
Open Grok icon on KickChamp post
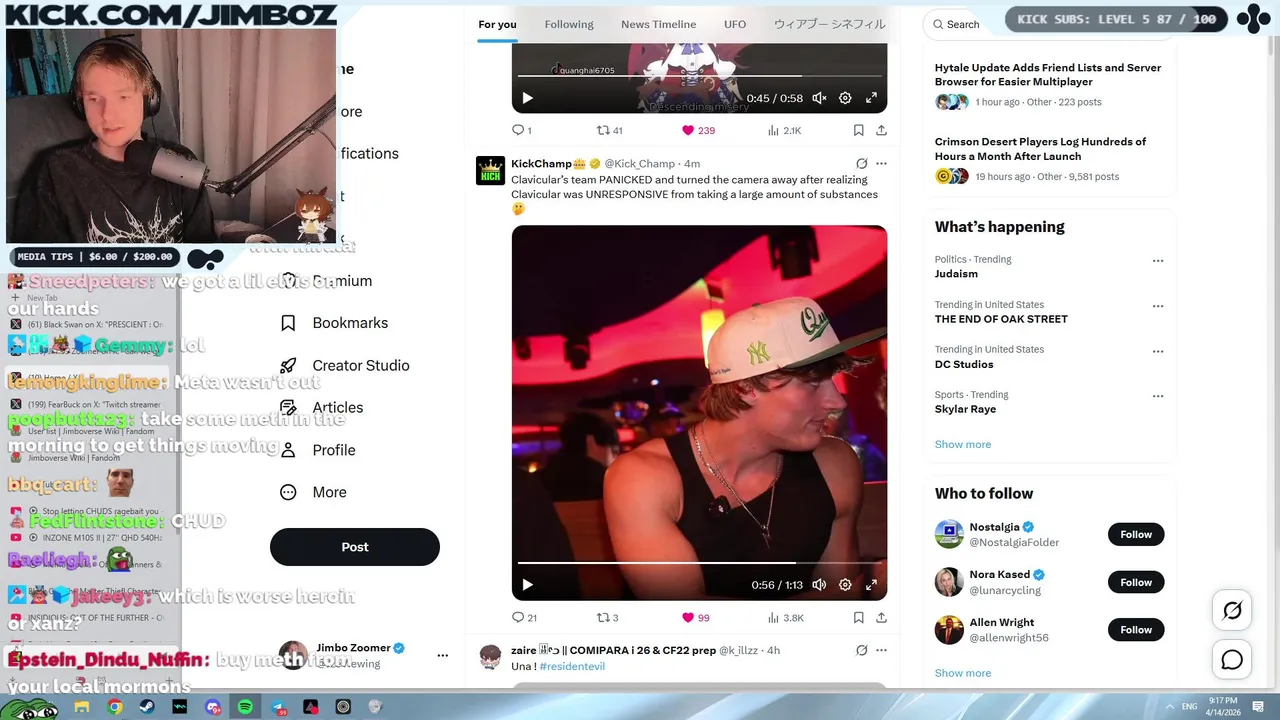pos(861,163)
